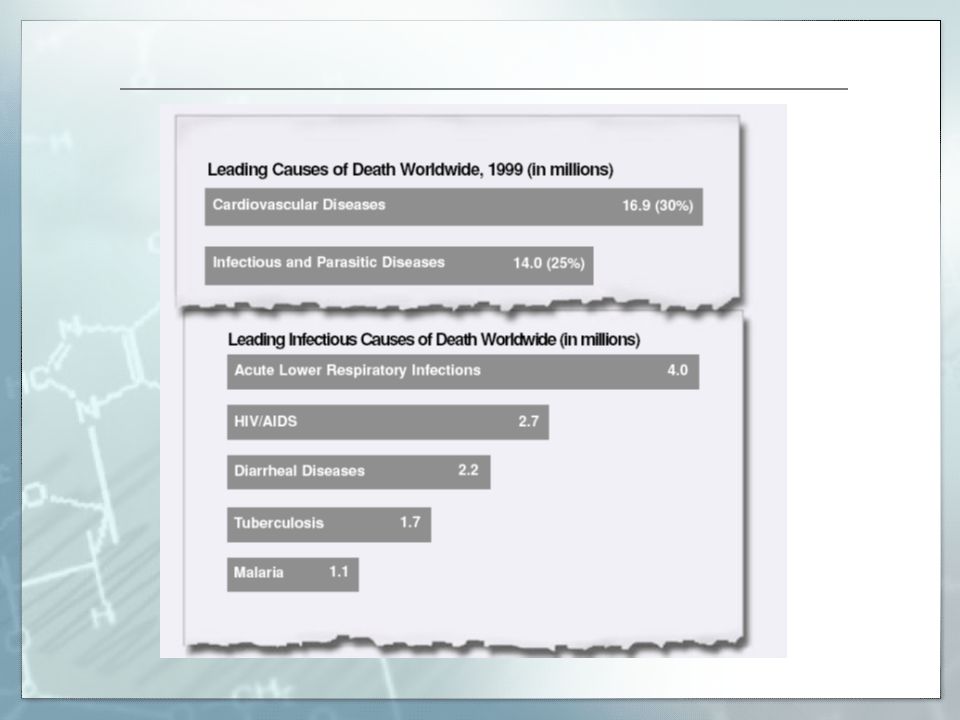This screenshot has width=960, height=720.
Task: Click the '1.1' value
Action: click(339, 572)
